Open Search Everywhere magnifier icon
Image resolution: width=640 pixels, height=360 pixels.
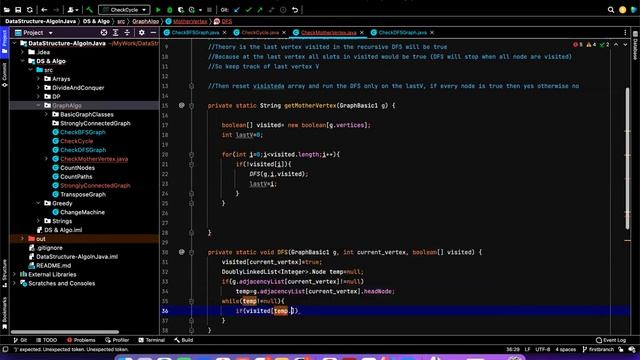pos(611,10)
